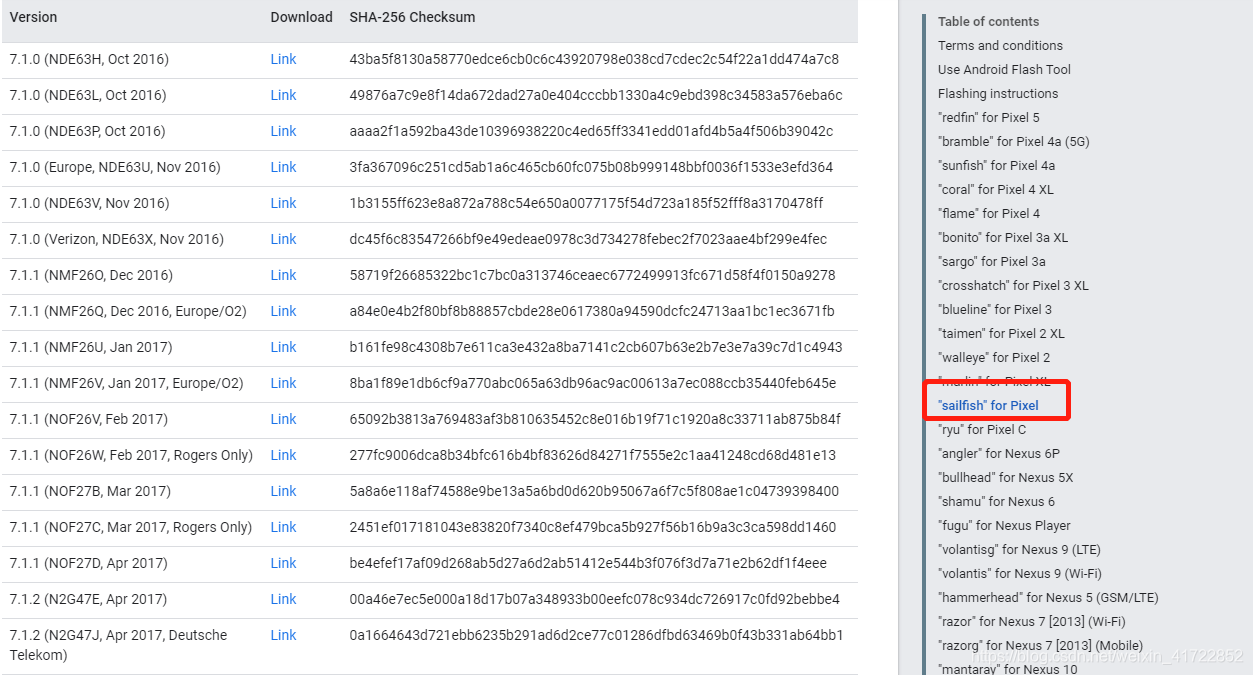
Task: Open download Link for 7.1.0 (NDE63H, Oct 2016)
Action: [283, 59]
